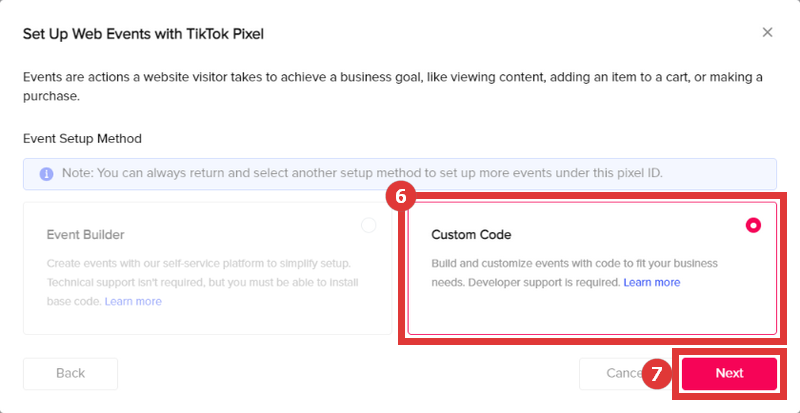Select the Event Builder radio button

368,225
